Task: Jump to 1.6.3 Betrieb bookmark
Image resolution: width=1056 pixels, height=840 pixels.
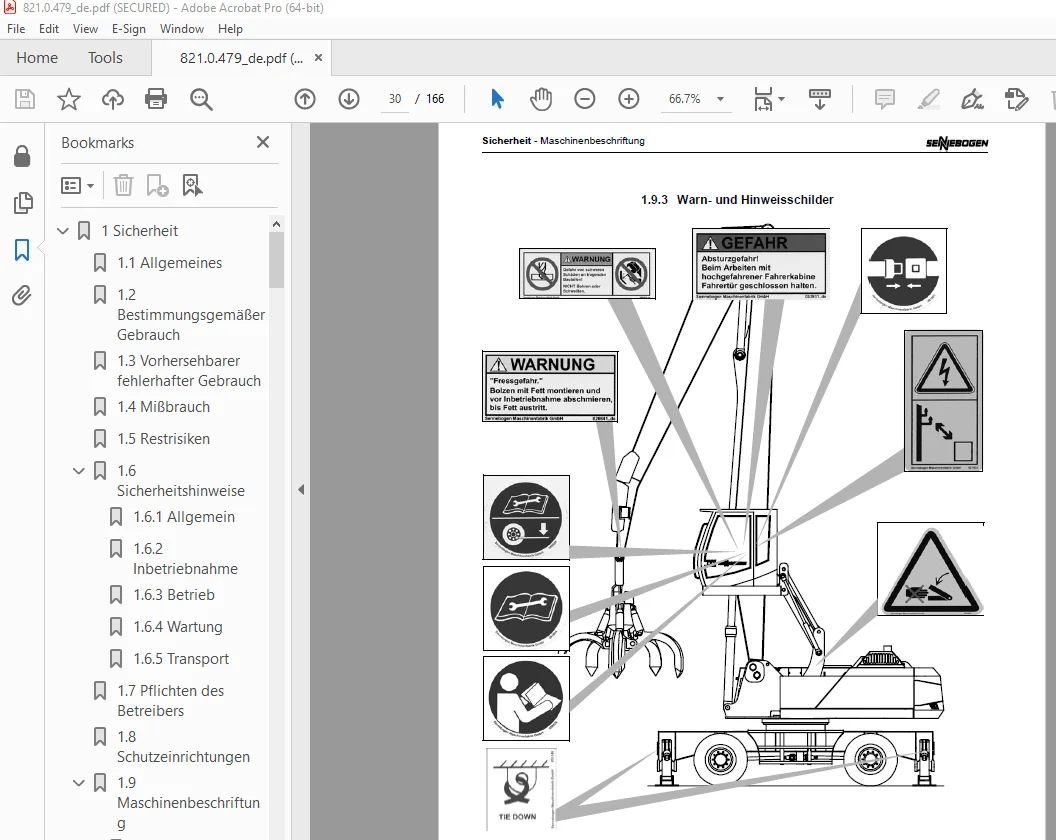Action: [x=174, y=595]
